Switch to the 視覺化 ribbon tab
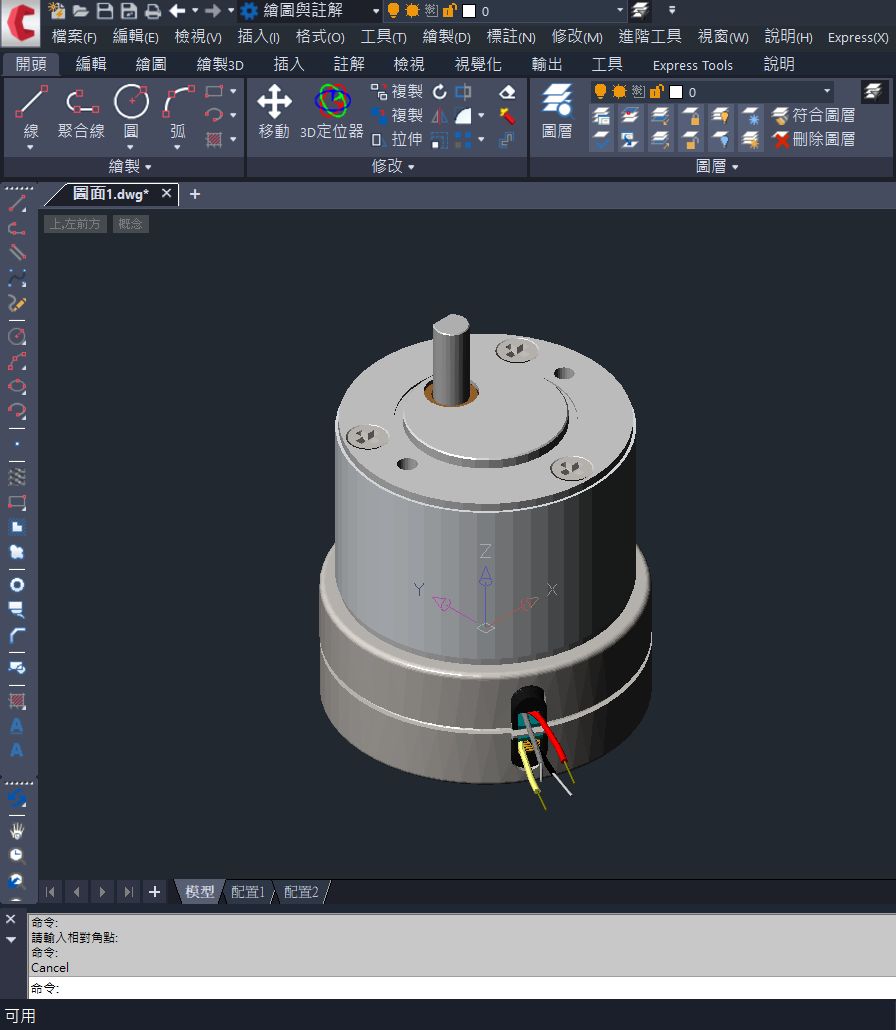 pos(478,64)
